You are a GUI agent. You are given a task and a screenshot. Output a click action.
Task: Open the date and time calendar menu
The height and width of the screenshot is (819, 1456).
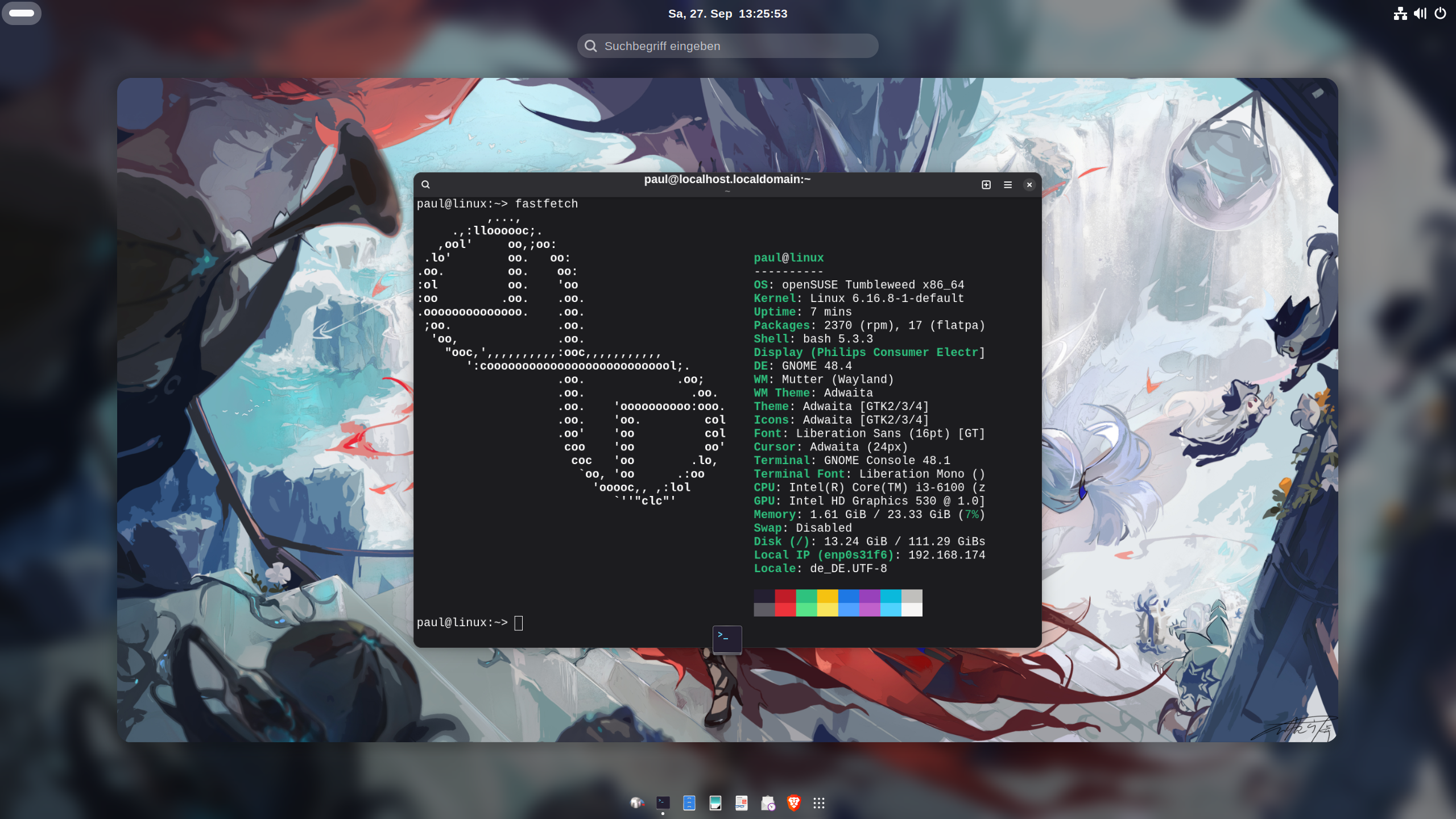pos(727,14)
